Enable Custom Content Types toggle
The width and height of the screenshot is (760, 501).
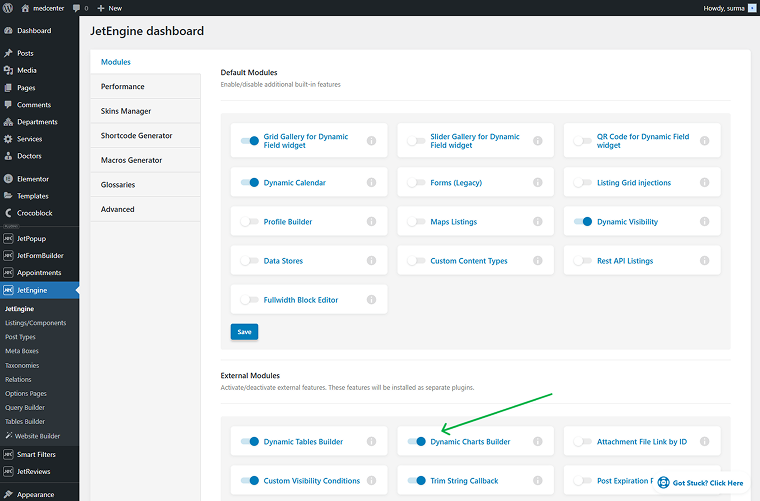pyautogui.click(x=416, y=261)
